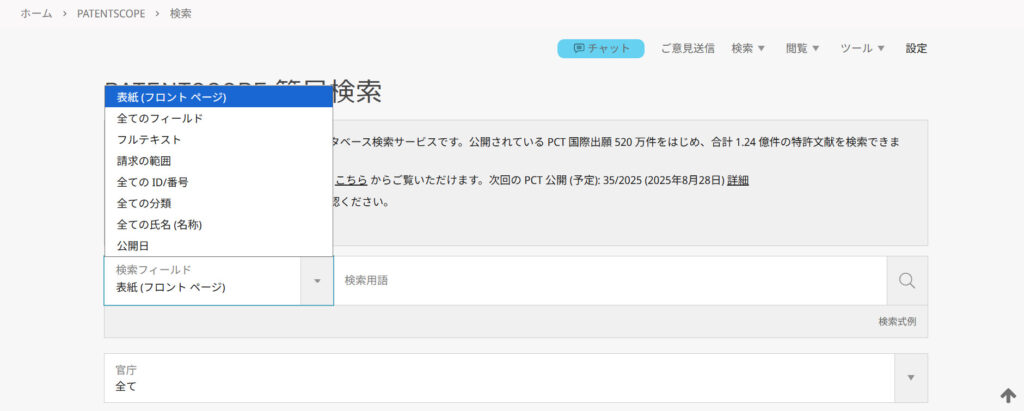This screenshot has height=411, width=1024.
Task: Expand the ツール menu
Action: (862, 48)
